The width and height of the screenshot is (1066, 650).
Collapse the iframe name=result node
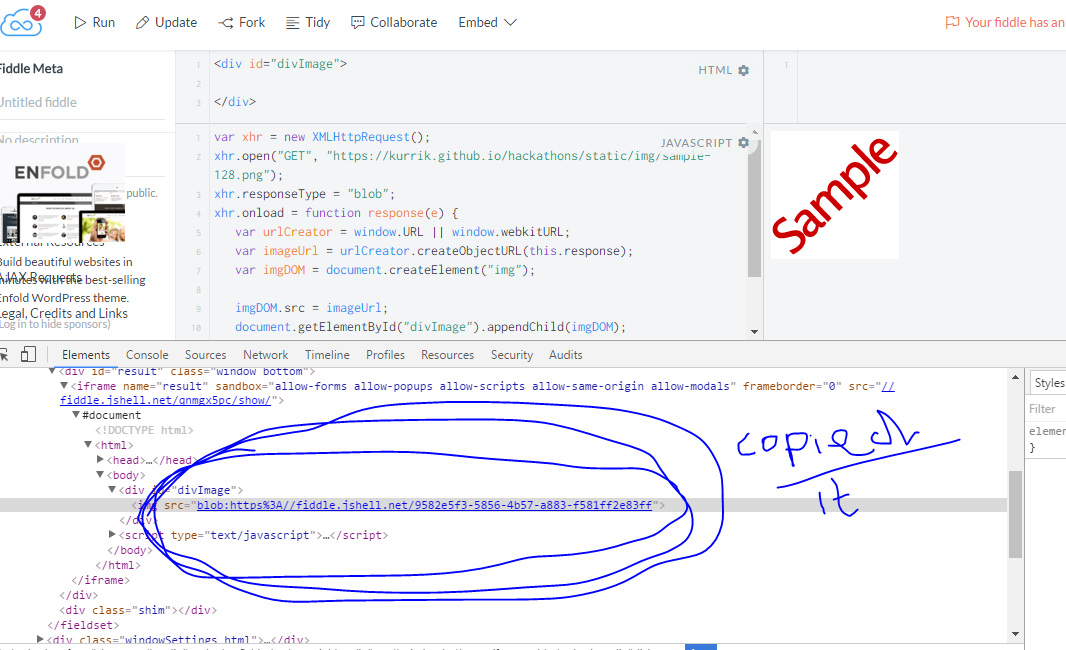click(64, 386)
